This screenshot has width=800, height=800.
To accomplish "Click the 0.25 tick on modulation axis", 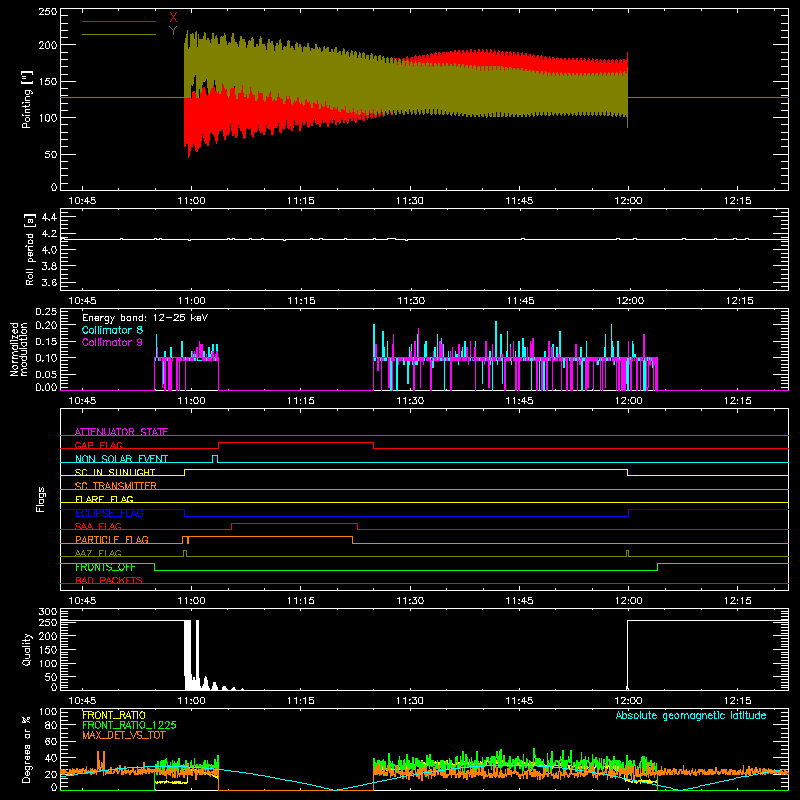I will tap(46, 312).
